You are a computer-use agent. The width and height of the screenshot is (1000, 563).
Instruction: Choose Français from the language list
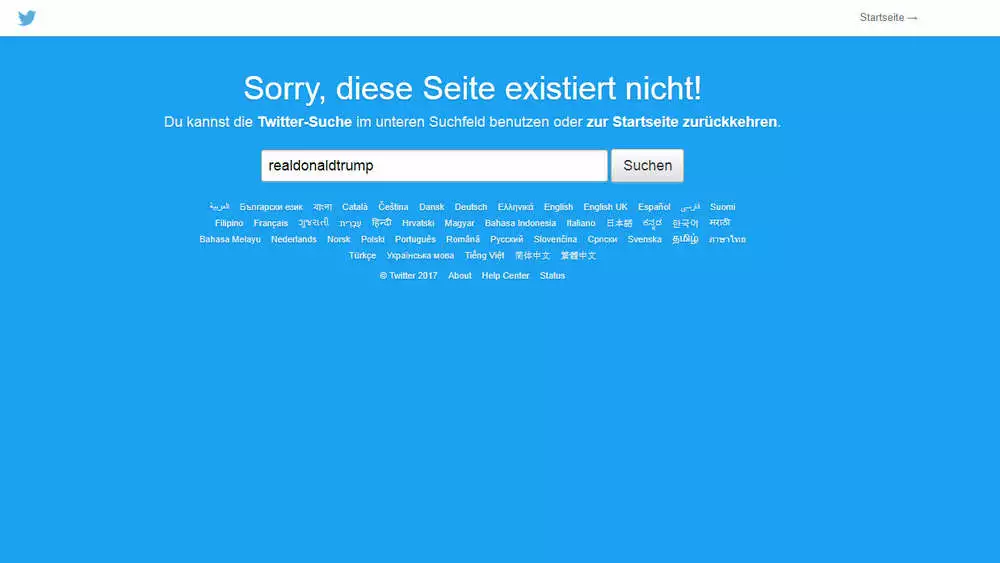pyautogui.click(x=270, y=223)
